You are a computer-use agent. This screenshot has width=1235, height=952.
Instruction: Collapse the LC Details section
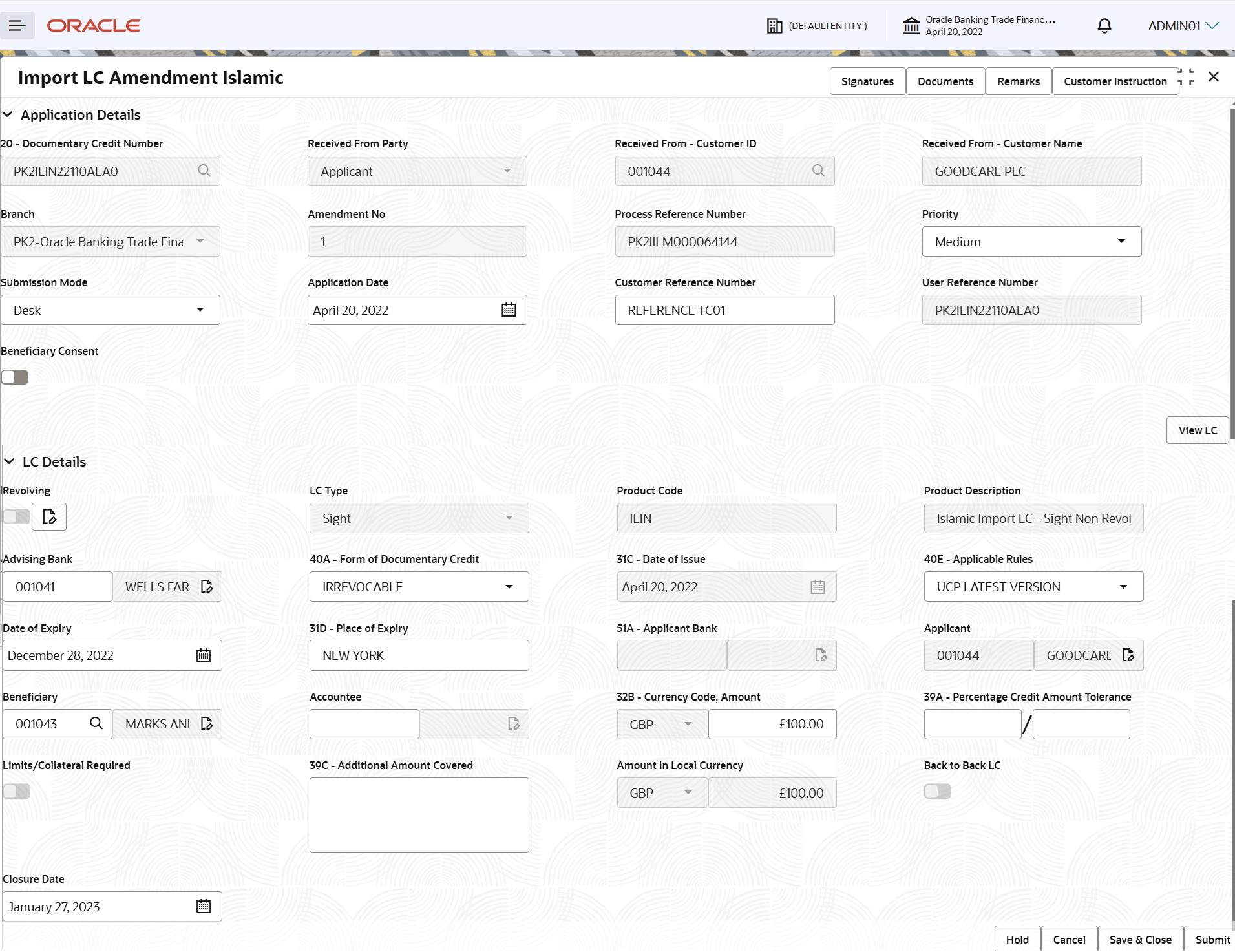[x=10, y=461]
